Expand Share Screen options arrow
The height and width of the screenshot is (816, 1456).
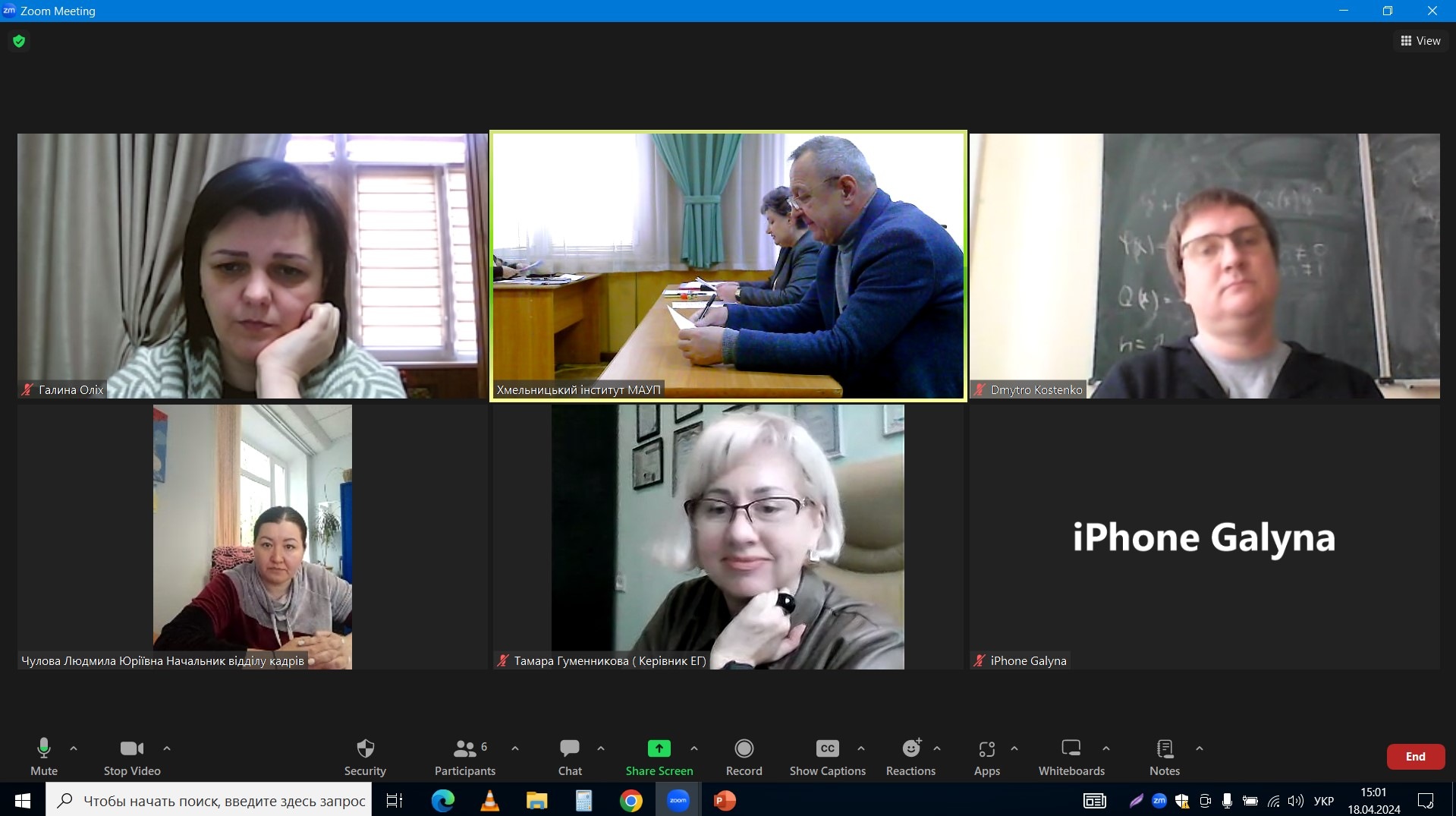point(694,748)
